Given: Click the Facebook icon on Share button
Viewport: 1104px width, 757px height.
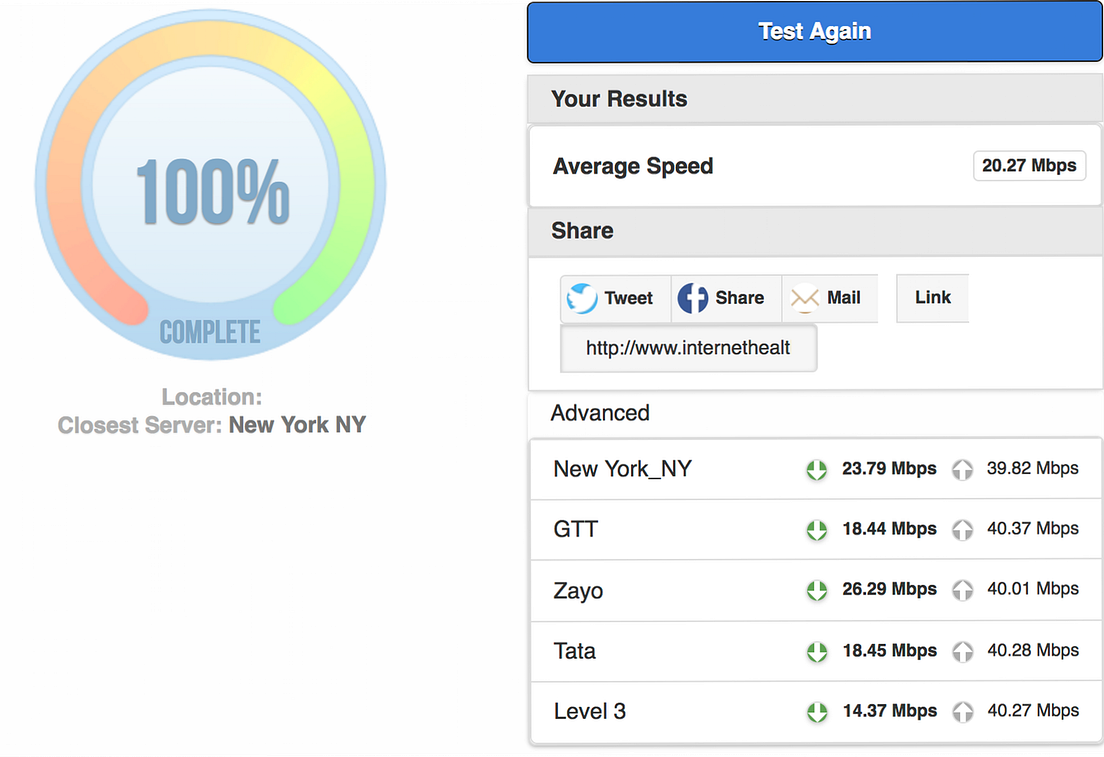Looking at the screenshot, I should pos(693,297).
